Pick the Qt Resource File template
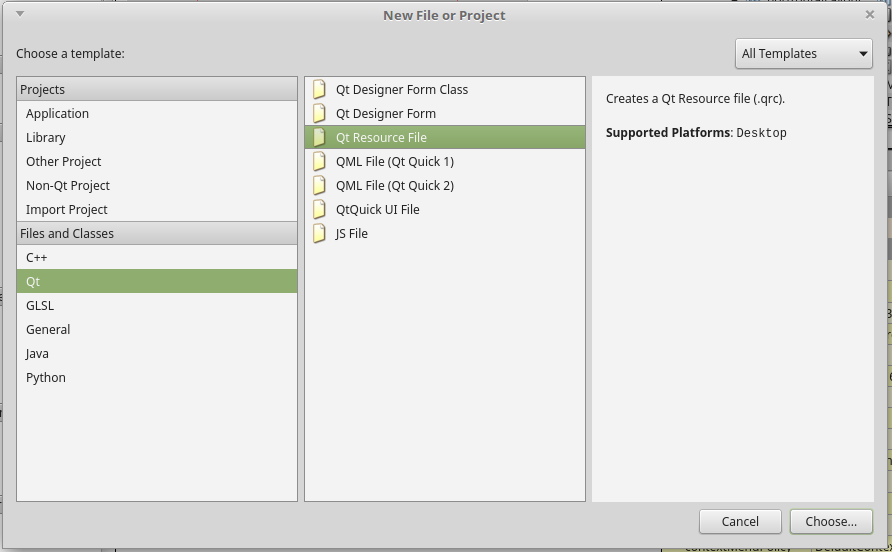The width and height of the screenshot is (892, 552). point(445,137)
